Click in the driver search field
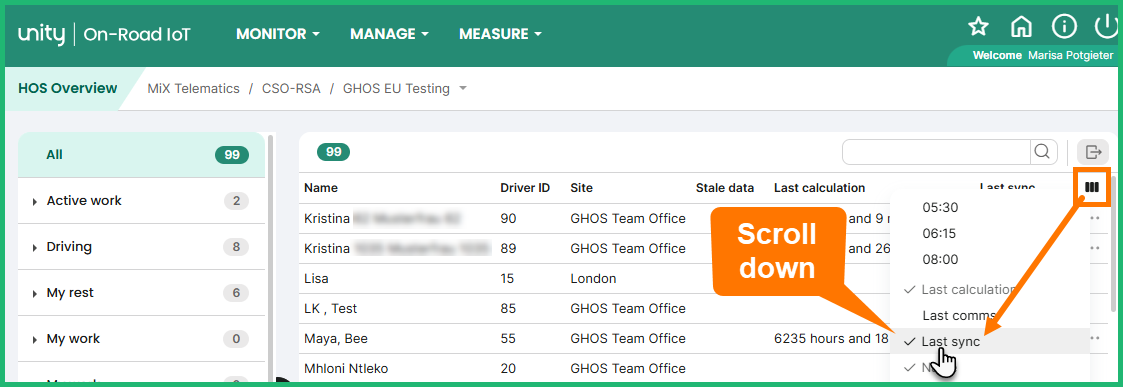 click(936, 152)
